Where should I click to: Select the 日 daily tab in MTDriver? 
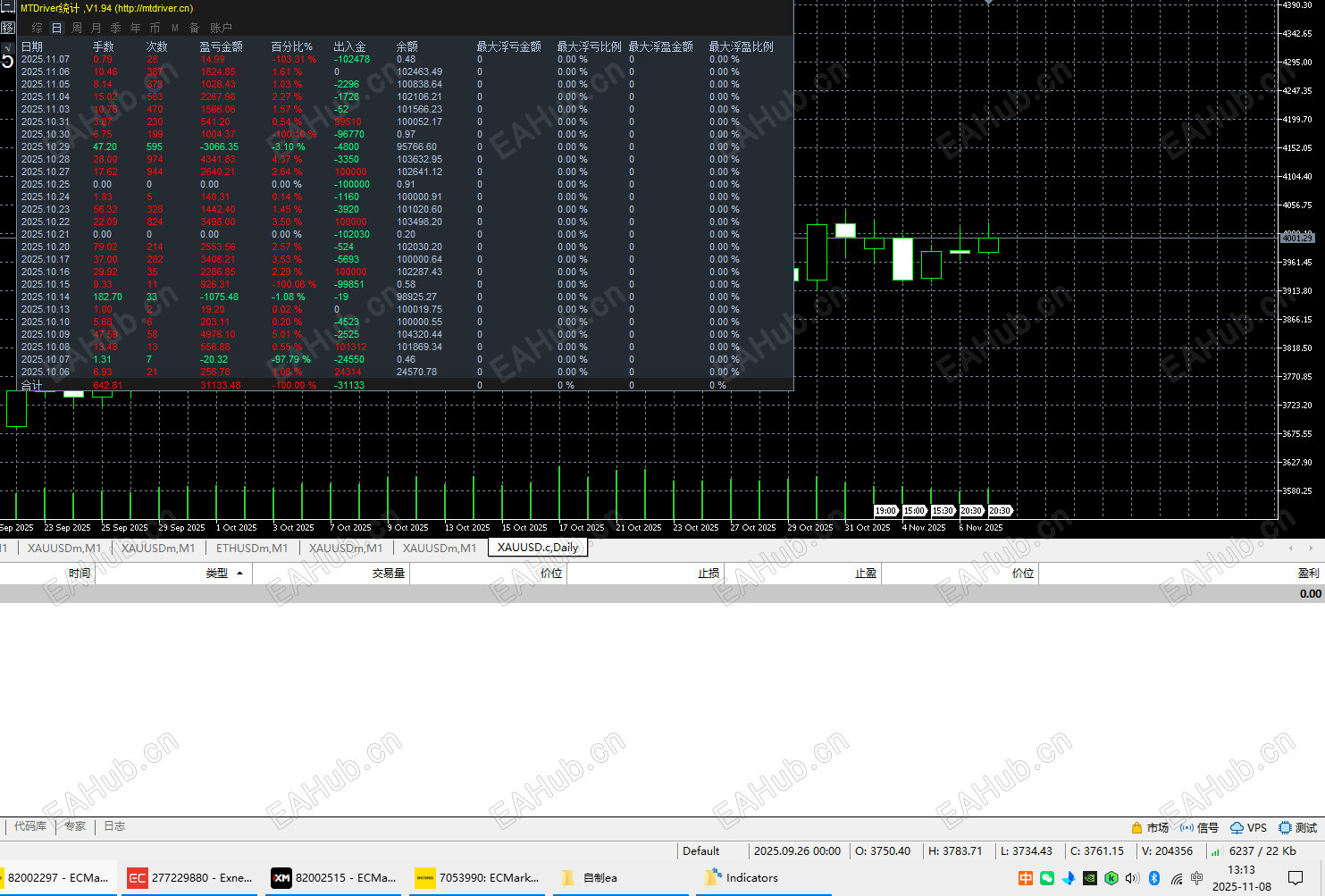[x=56, y=28]
